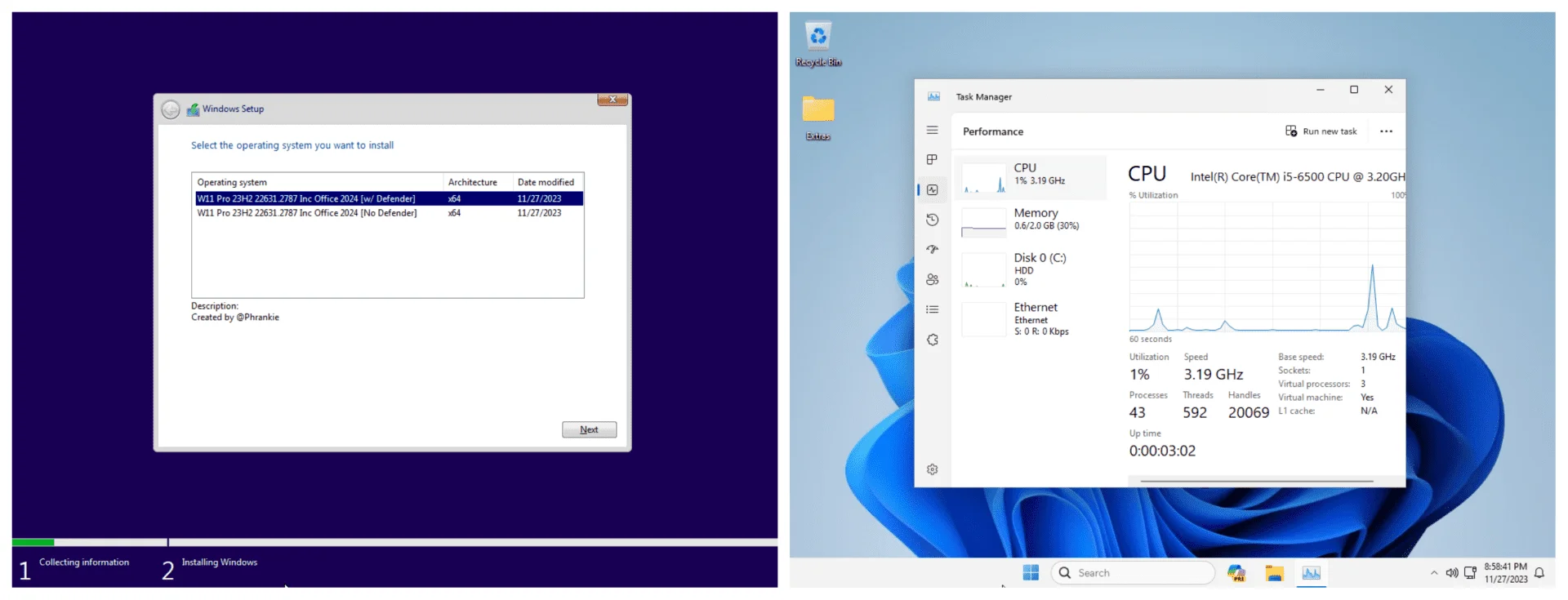Click the Handles value 20069
Image resolution: width=1568 pixels, height=600 pixels.
[x=1249, y=413]
